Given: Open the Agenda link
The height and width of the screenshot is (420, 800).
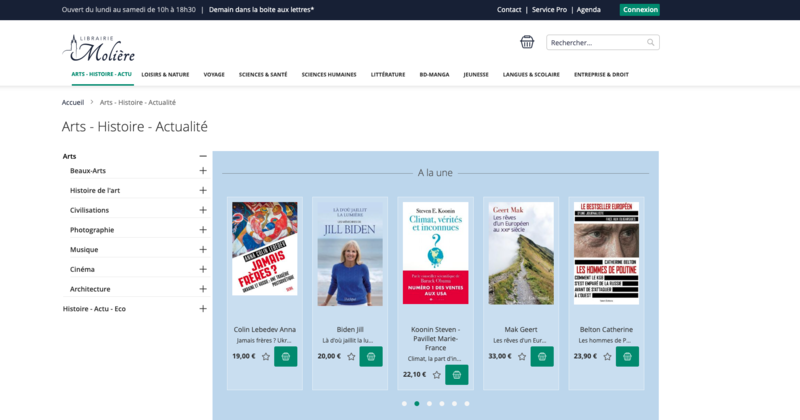Looking at the screenshot, I should coord(589,10).
